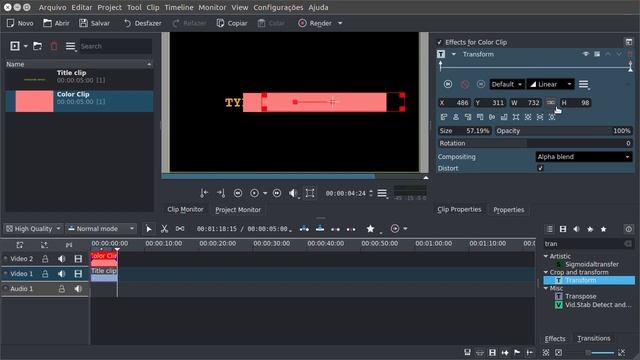Screen dimensions: 640x360
Task: Click the monitor volume speaker icon
Action: pos(293,193)
